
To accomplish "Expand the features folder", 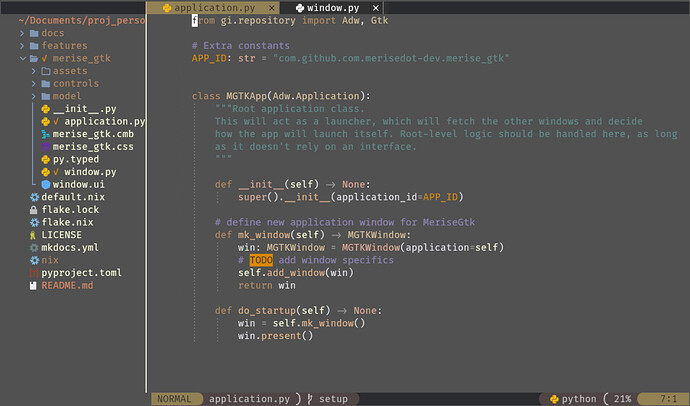I will click(x=22, y=46).
